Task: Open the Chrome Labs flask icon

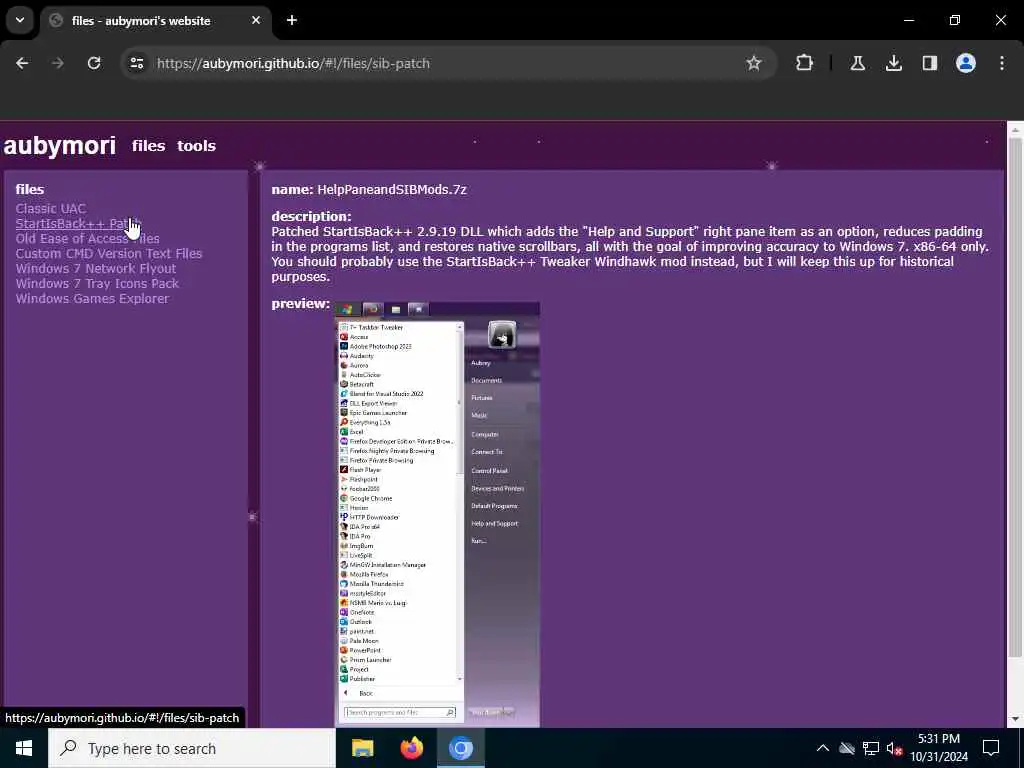Action: 857,63
